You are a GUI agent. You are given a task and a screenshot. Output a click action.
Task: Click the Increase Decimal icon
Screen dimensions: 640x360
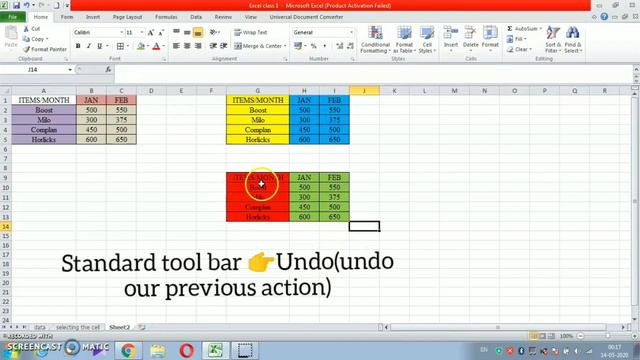coord(340,46)
